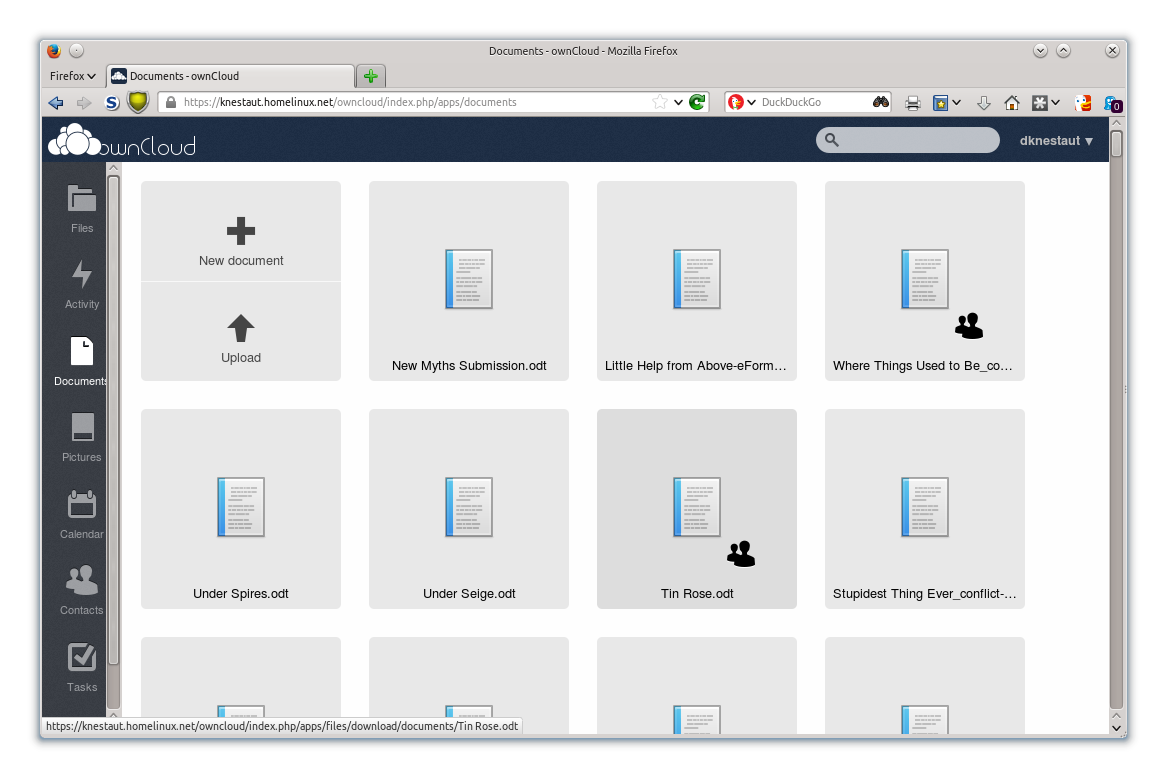Open a new browser tab

[x=371, y=76]
